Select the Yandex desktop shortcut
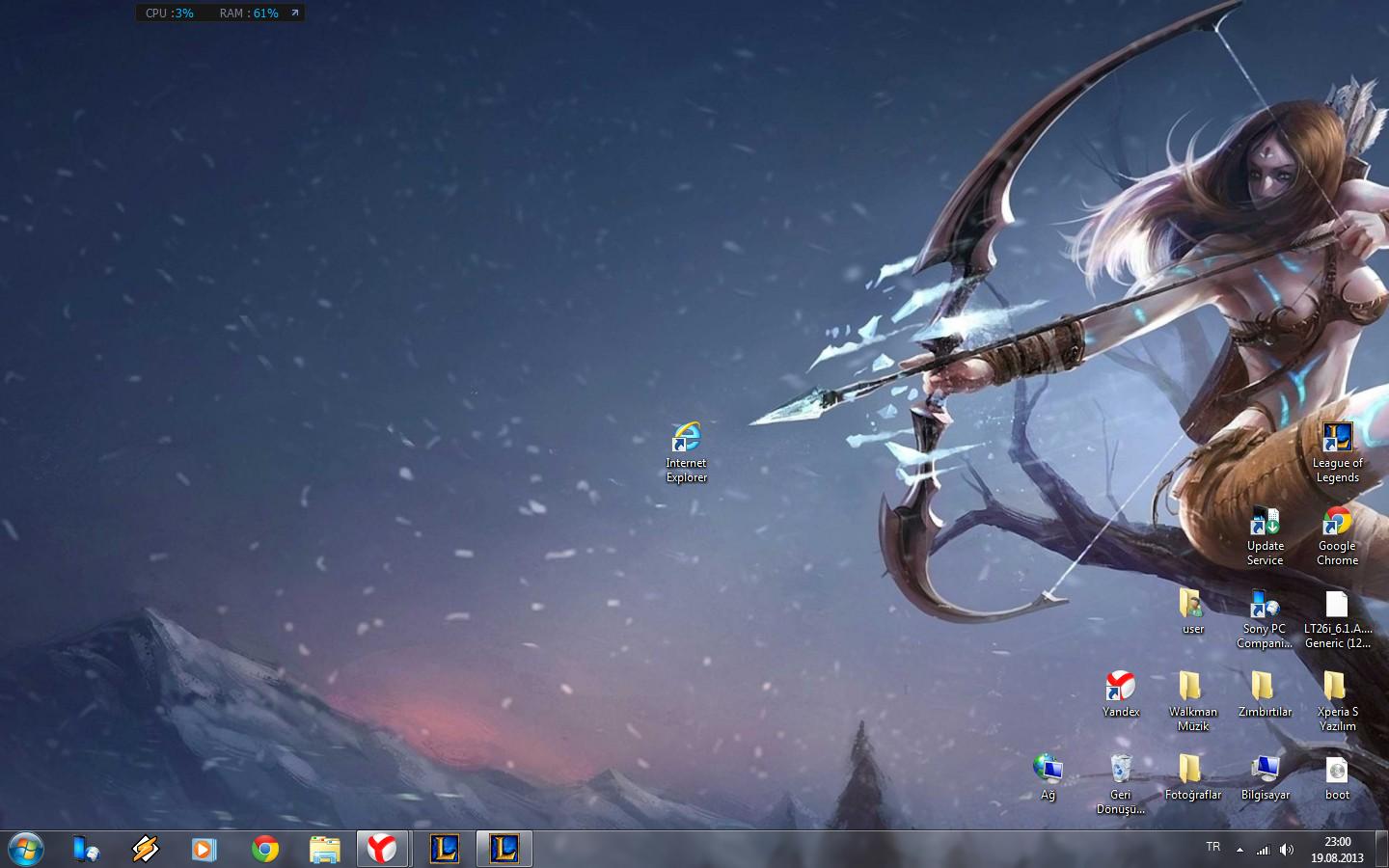The image size is (1389, 868). tap(1120, 694)
